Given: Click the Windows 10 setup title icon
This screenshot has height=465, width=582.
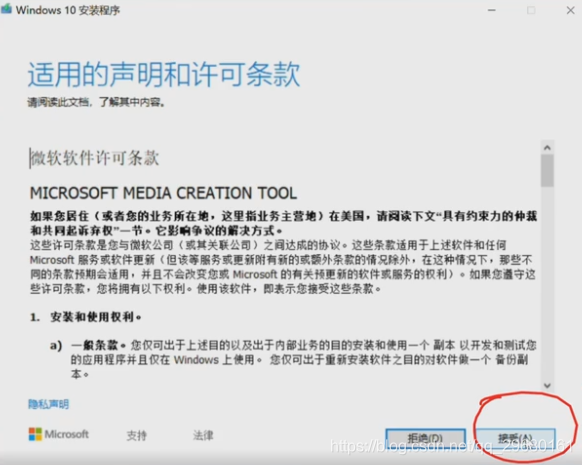Looking at the screenshot, I should pos(6,9).
